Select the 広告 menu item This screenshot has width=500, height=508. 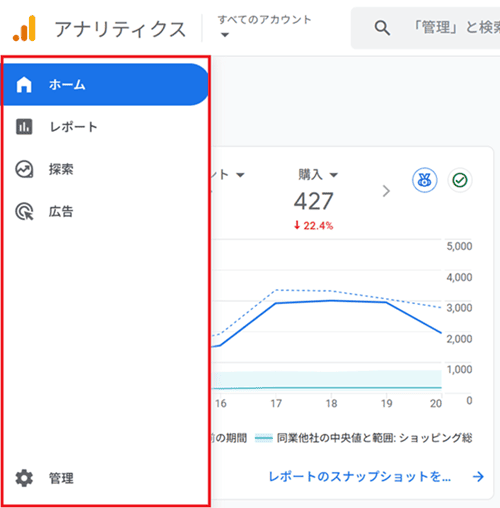pyautogui.click(x=105, y=211)
